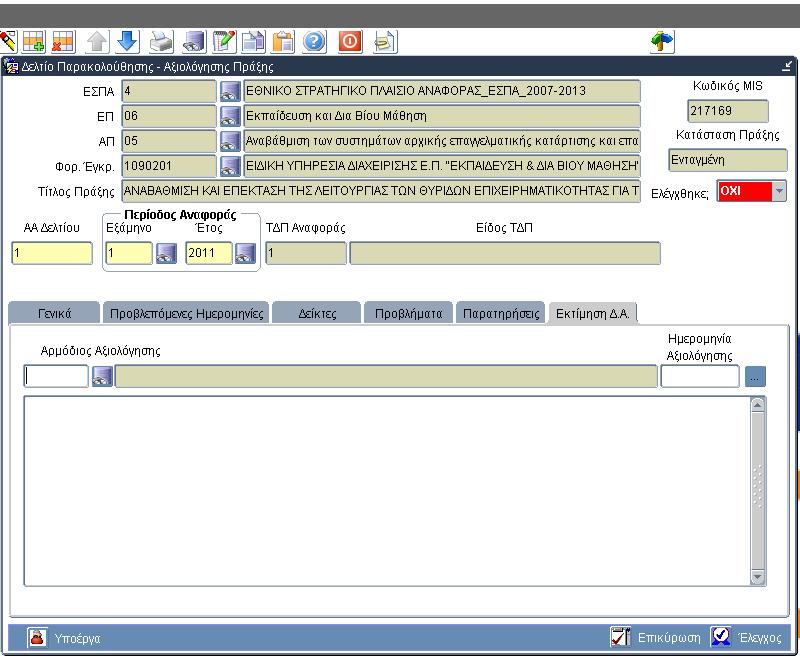Click the ΑΑ Δελτίου input field
Image resolution: width=800 pixels, height=656 pixels.
point(52,253)
